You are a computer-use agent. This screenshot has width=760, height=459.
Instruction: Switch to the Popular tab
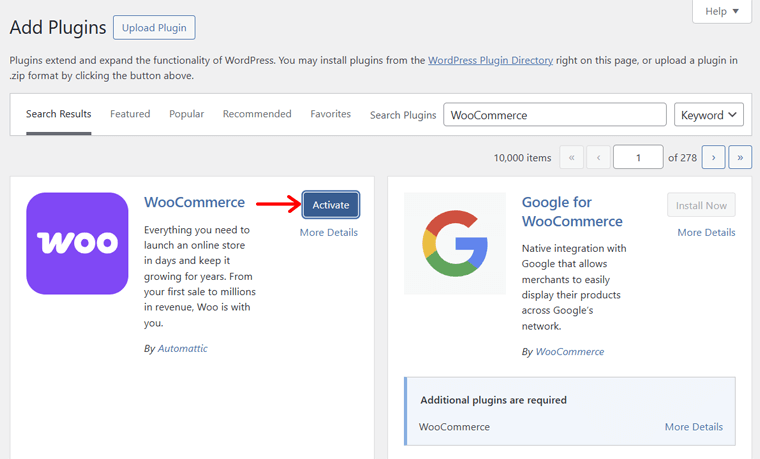[187, 114]
